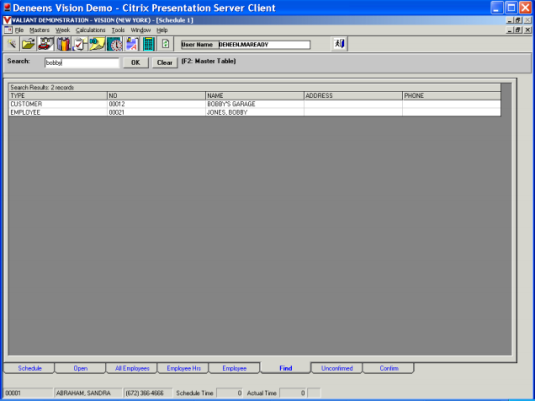Click the OK search button
535x401 pixels.
coord(136,62)
